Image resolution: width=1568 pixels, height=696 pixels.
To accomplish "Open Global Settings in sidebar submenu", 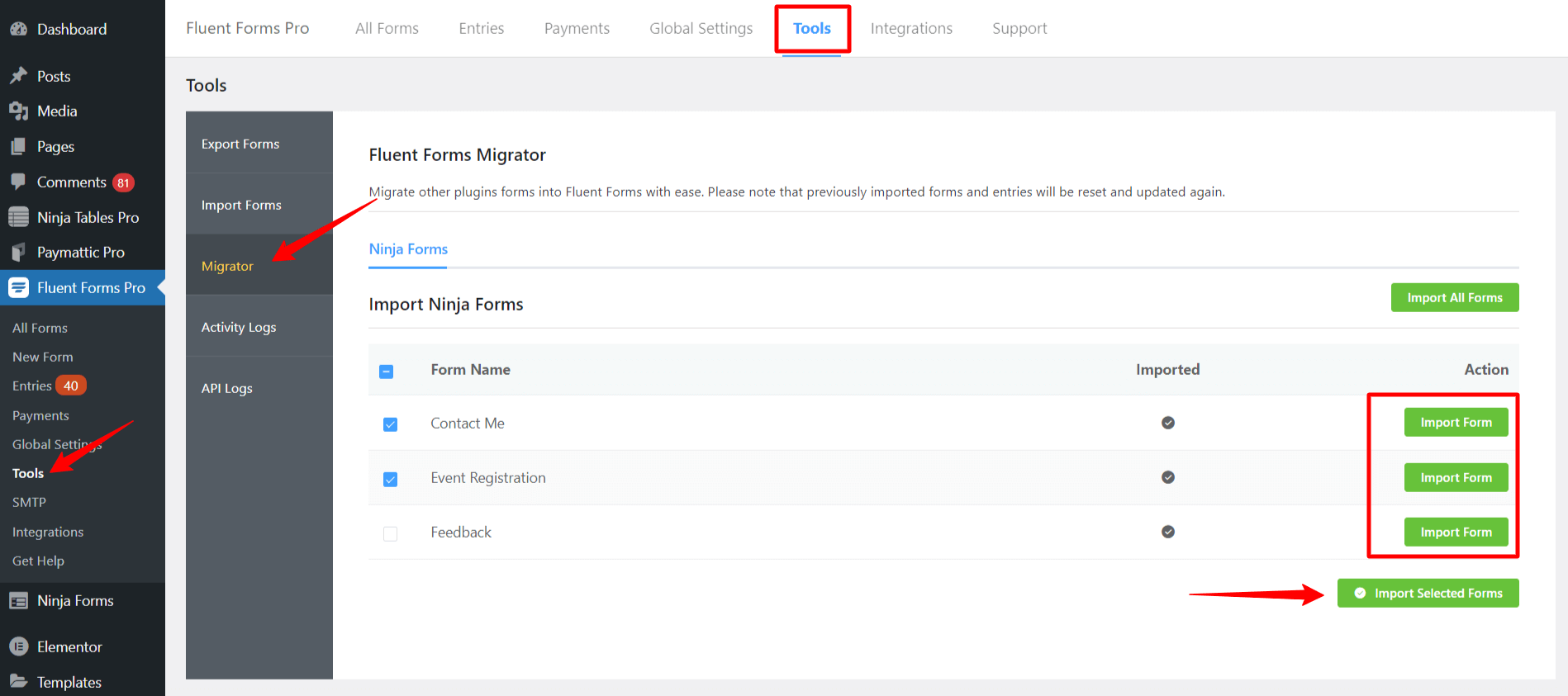I will pos(57,444).
